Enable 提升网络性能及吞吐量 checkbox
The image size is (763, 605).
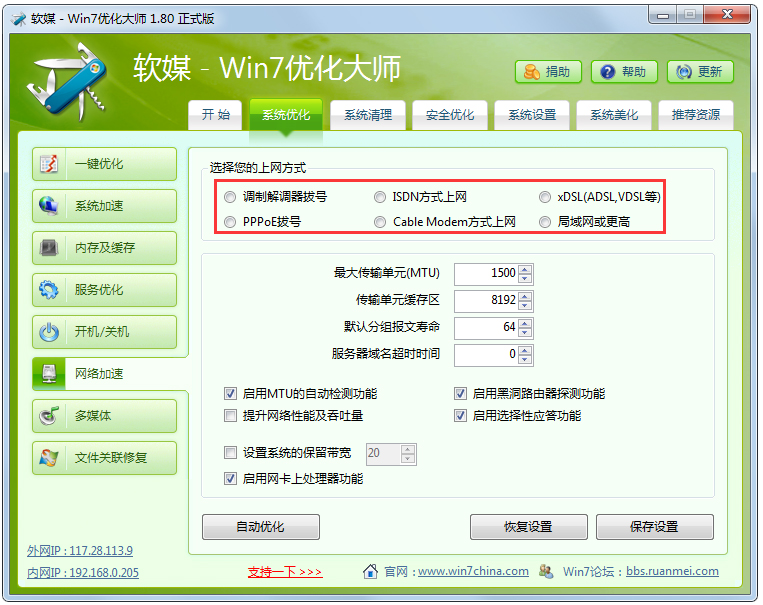(x=230, y=416)
